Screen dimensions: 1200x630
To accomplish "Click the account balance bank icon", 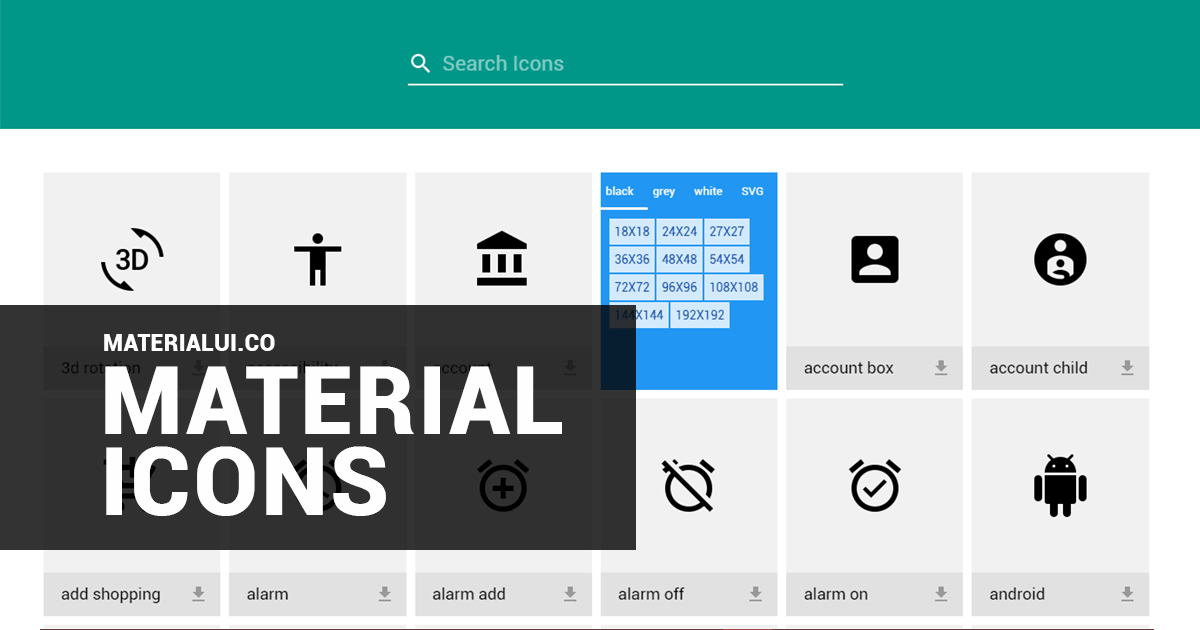I will (503, 258).
